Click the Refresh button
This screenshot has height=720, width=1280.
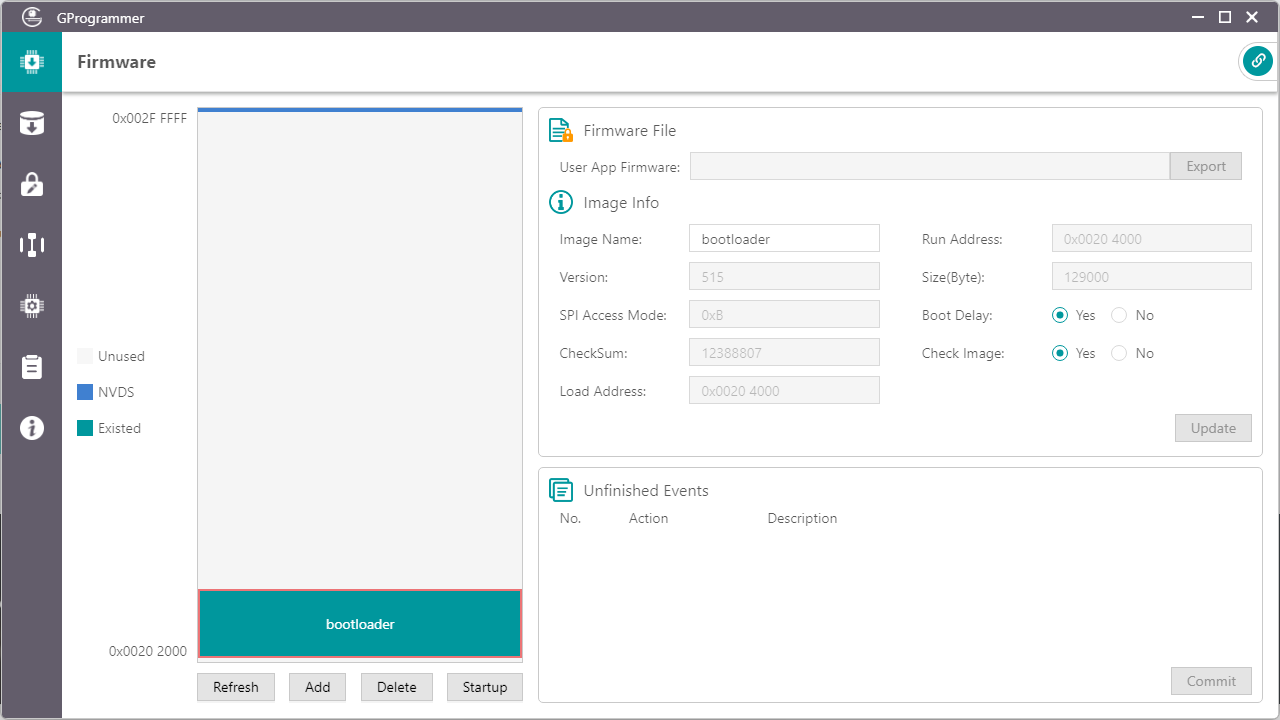click(236, 687)
